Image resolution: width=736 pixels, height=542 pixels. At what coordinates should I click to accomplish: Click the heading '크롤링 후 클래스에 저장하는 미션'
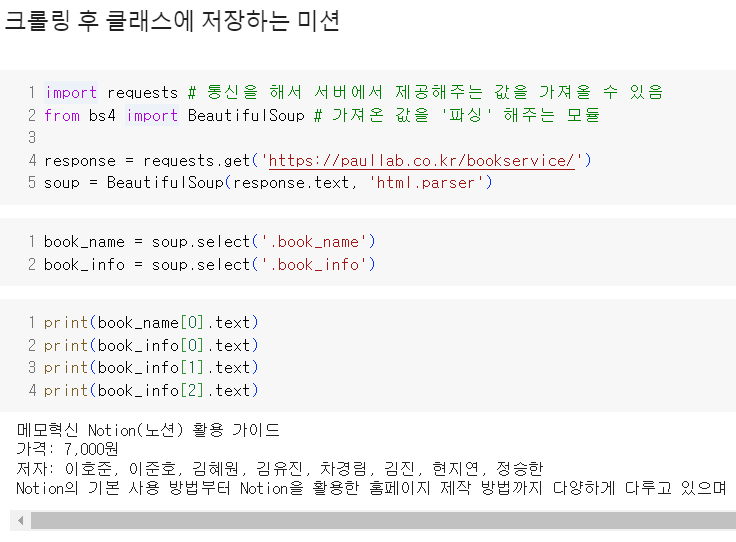[x=172, y=21]
